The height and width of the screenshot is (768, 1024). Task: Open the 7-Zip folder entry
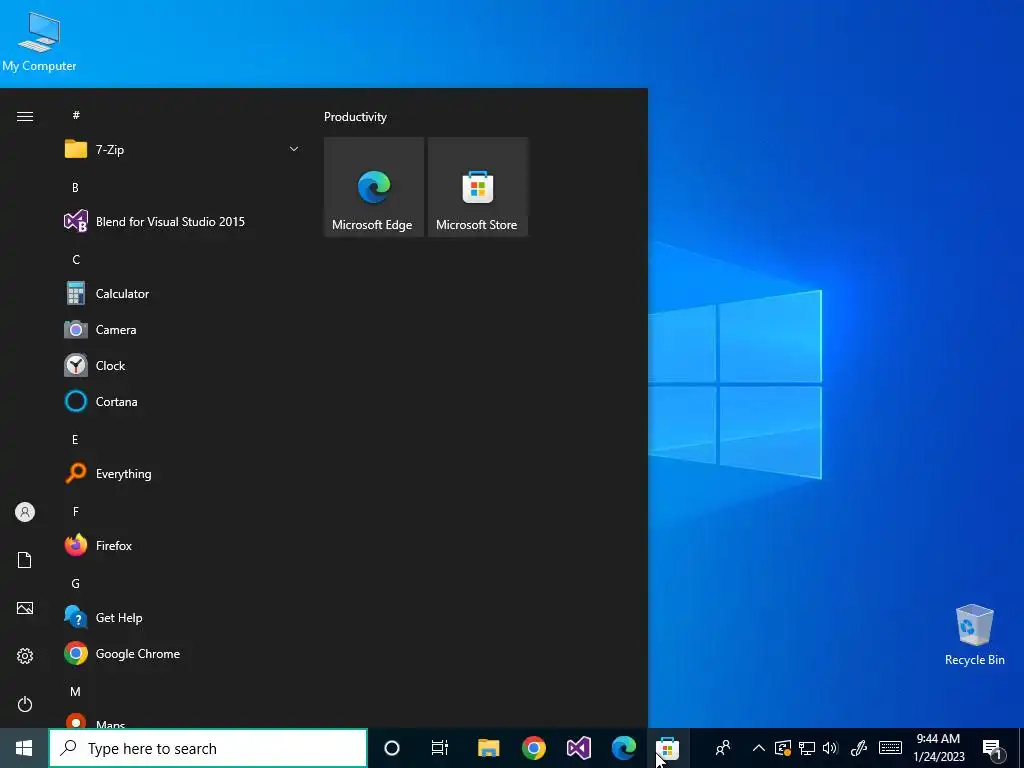[x=182, y=149]
